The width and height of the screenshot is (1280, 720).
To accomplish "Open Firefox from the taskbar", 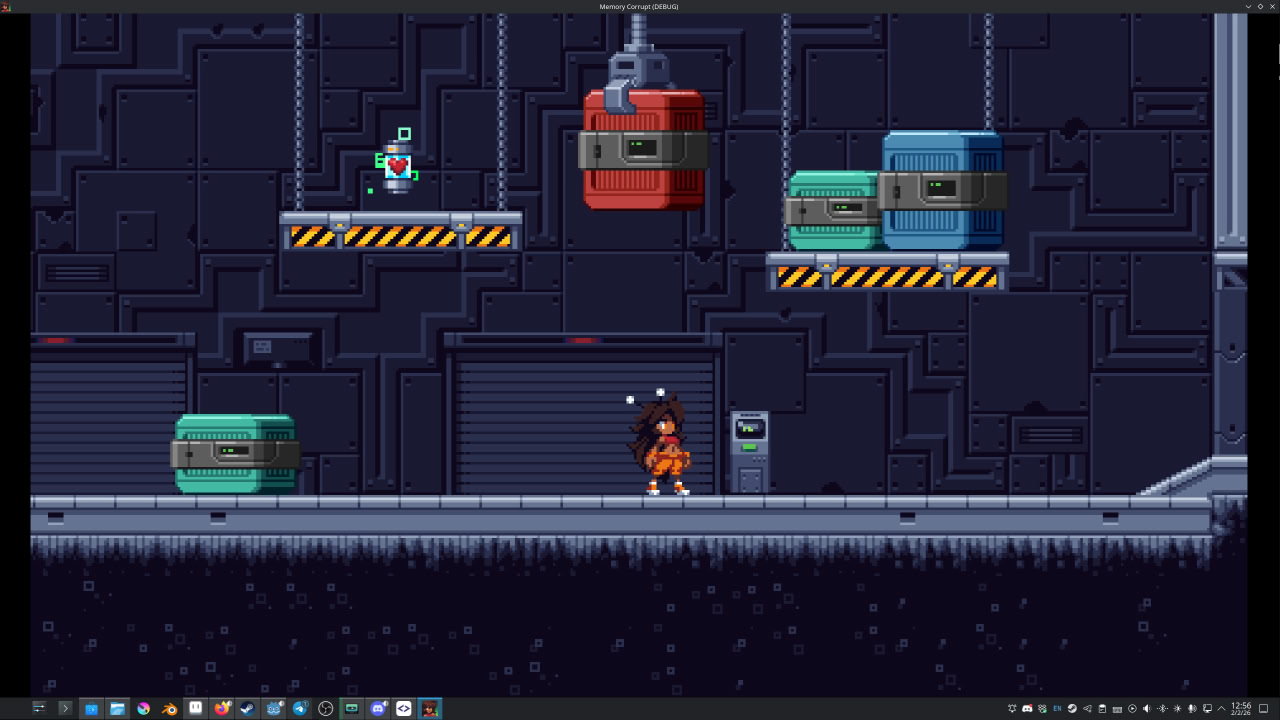I will tap(221, 709).
